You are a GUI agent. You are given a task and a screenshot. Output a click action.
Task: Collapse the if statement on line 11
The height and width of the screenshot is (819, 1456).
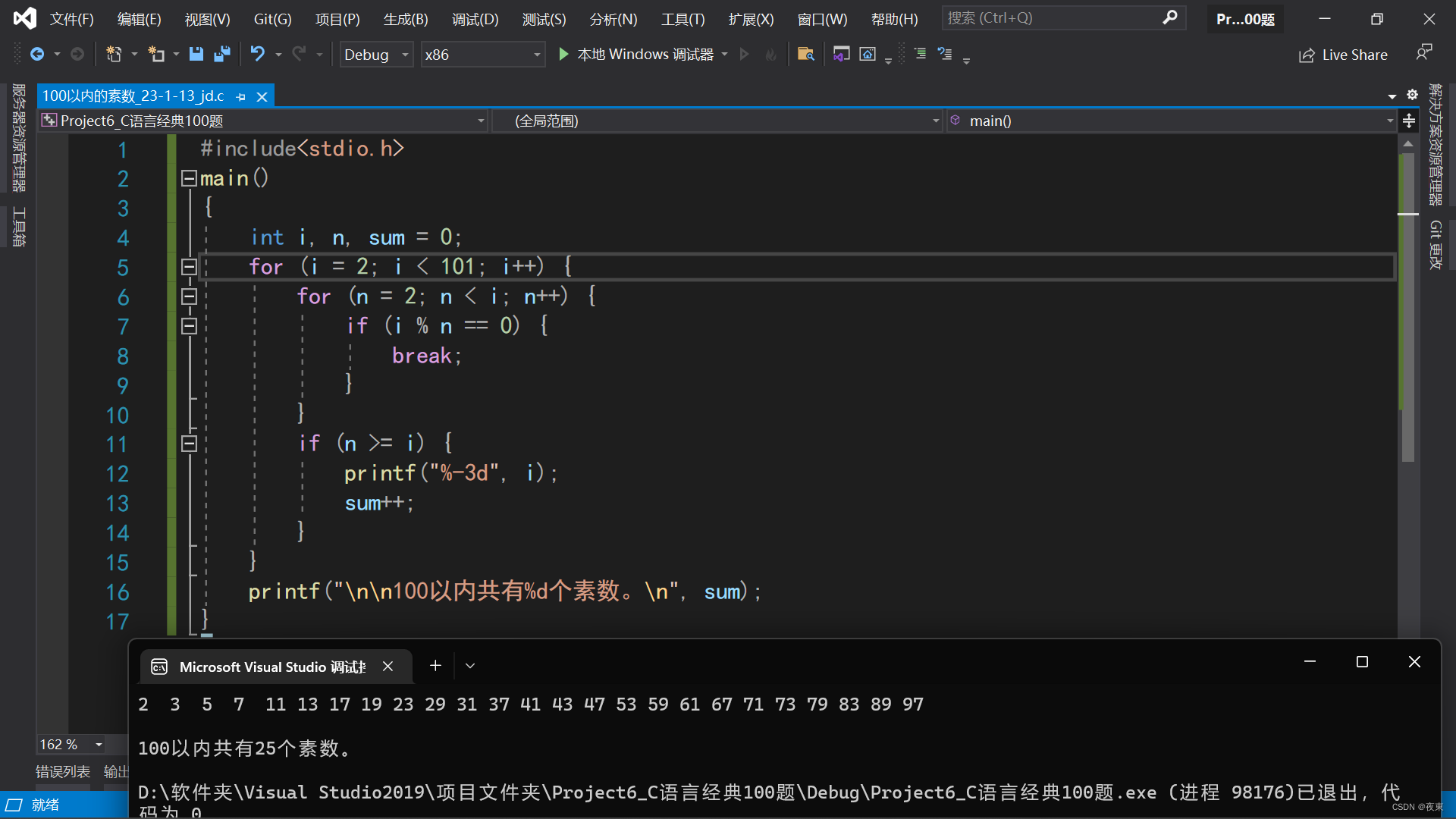click(x=189, y=444)
